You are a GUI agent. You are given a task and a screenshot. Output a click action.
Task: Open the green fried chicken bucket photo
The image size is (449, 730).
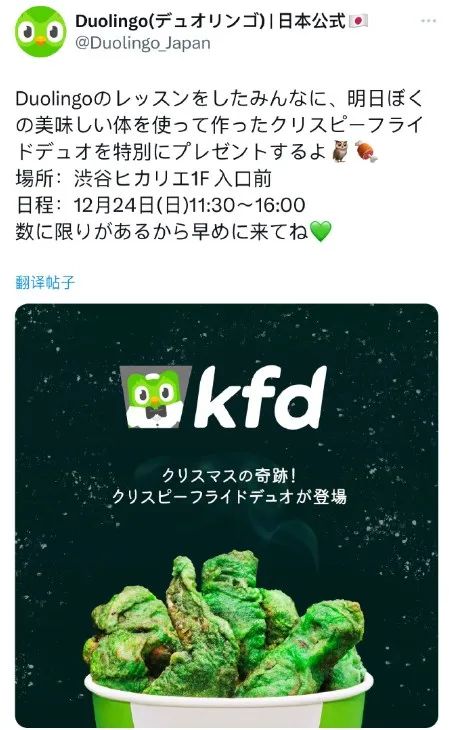pos(226,515)
